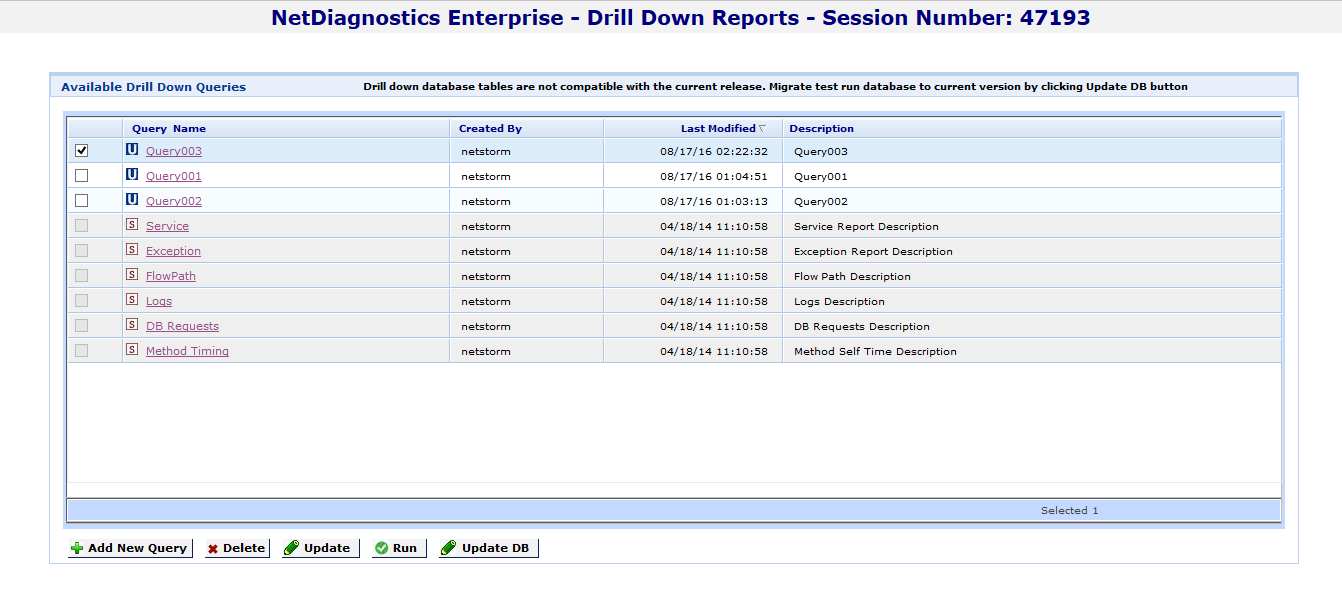The height and width of the screenshot is (594, 1342).
Task: Check the Query002 row checkbox
Action: 82,200
